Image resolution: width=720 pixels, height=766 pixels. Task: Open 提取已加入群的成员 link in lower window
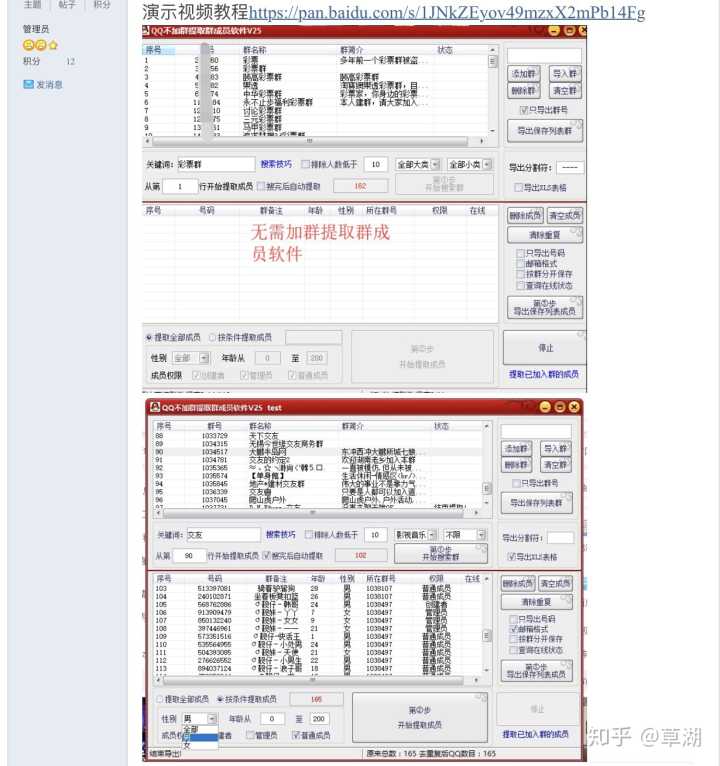coord(535,734)
